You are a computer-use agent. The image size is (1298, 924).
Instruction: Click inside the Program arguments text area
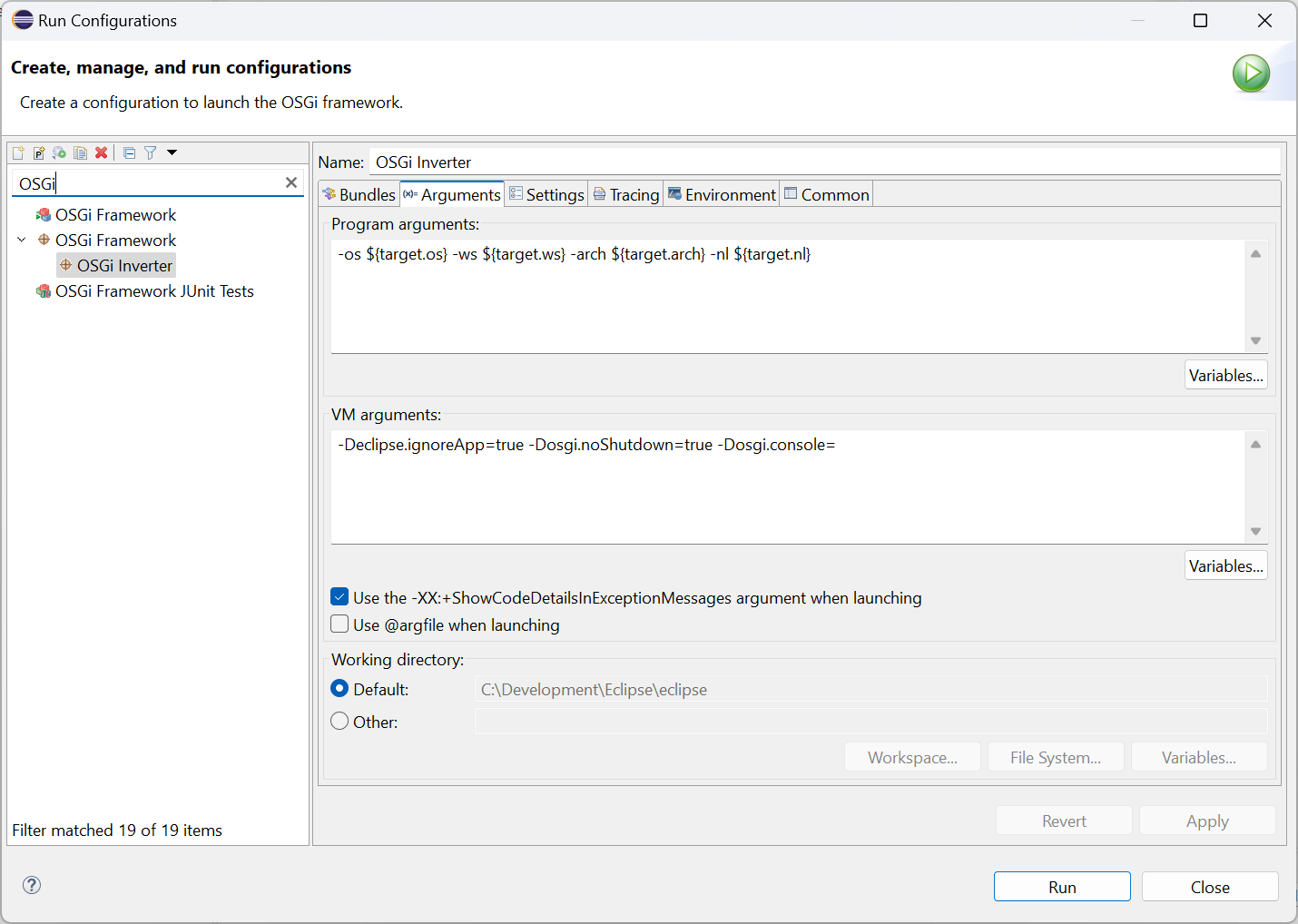point(788,296)
